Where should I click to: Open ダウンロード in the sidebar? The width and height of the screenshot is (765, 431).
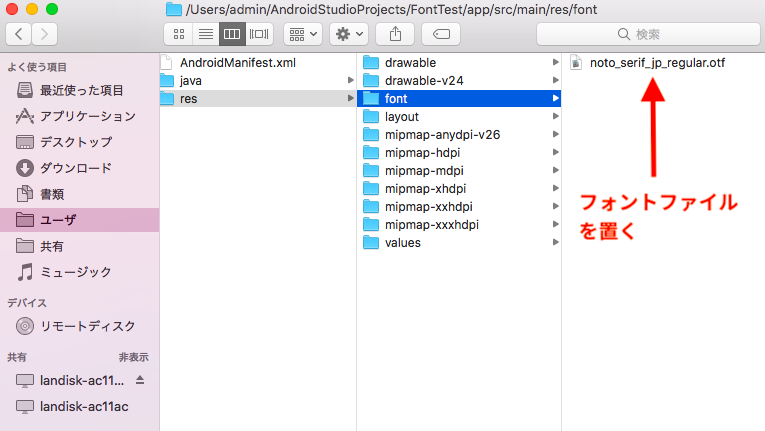pyautogui.click(x=80, y=168)
